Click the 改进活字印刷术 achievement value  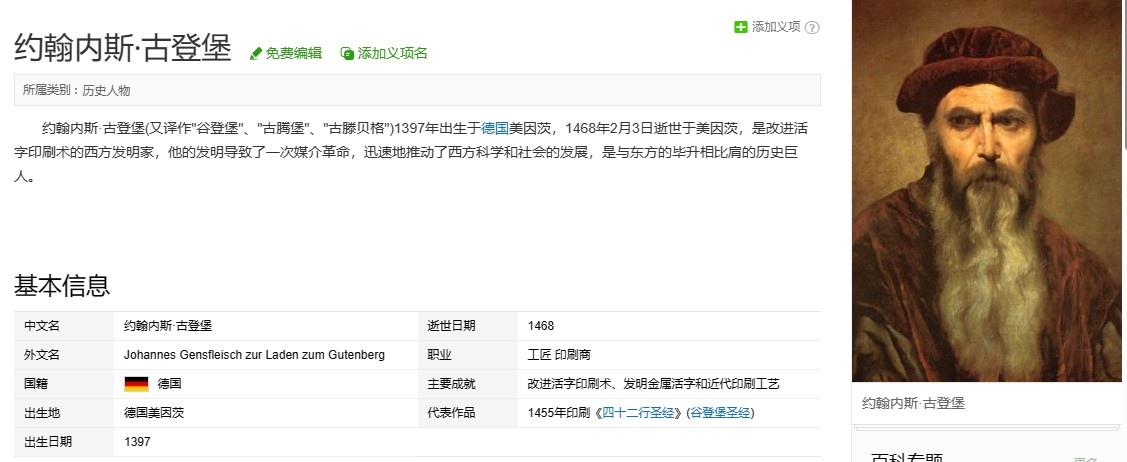click(653, 384)
